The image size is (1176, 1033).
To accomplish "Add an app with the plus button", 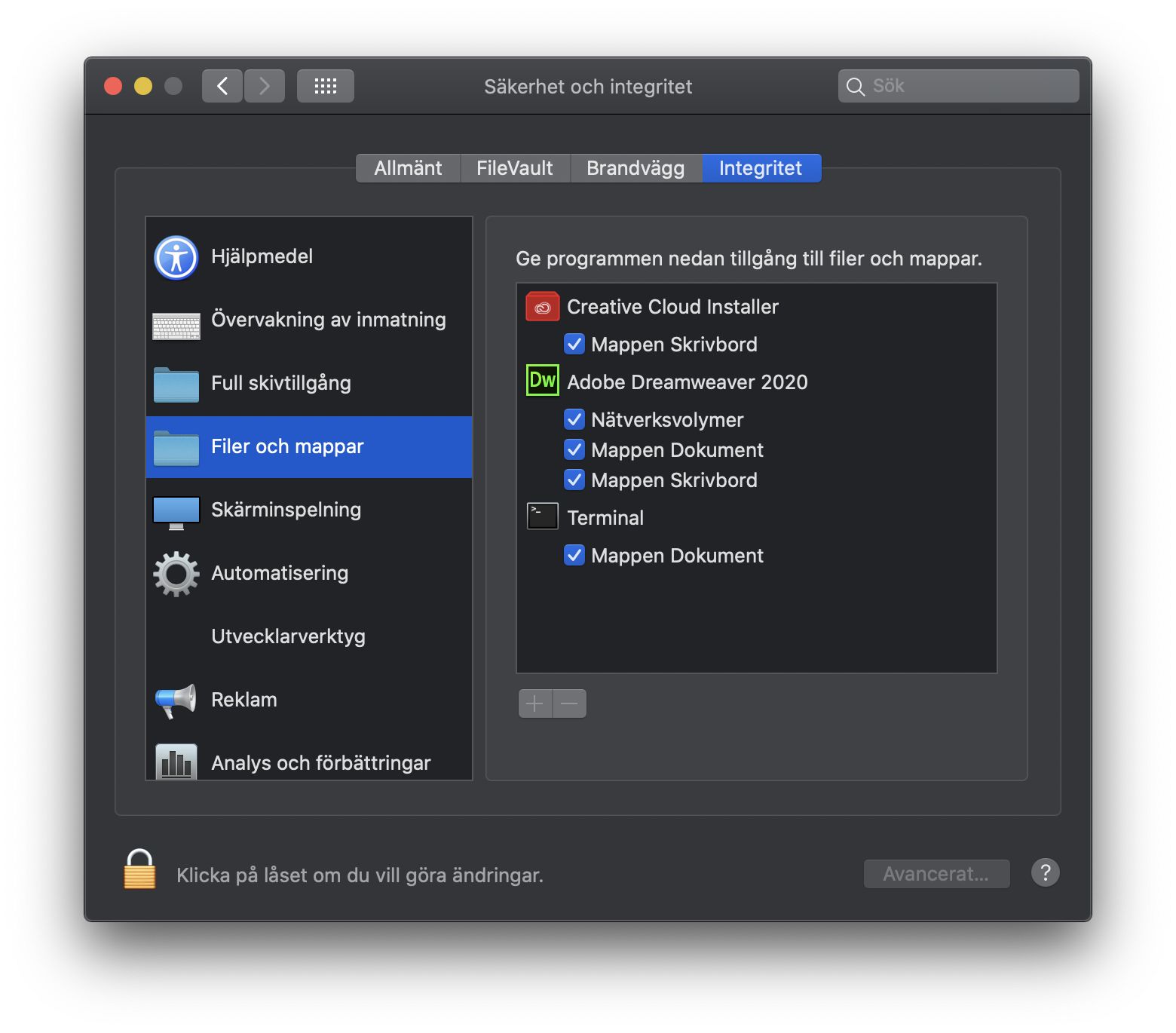I will point(535,703).
